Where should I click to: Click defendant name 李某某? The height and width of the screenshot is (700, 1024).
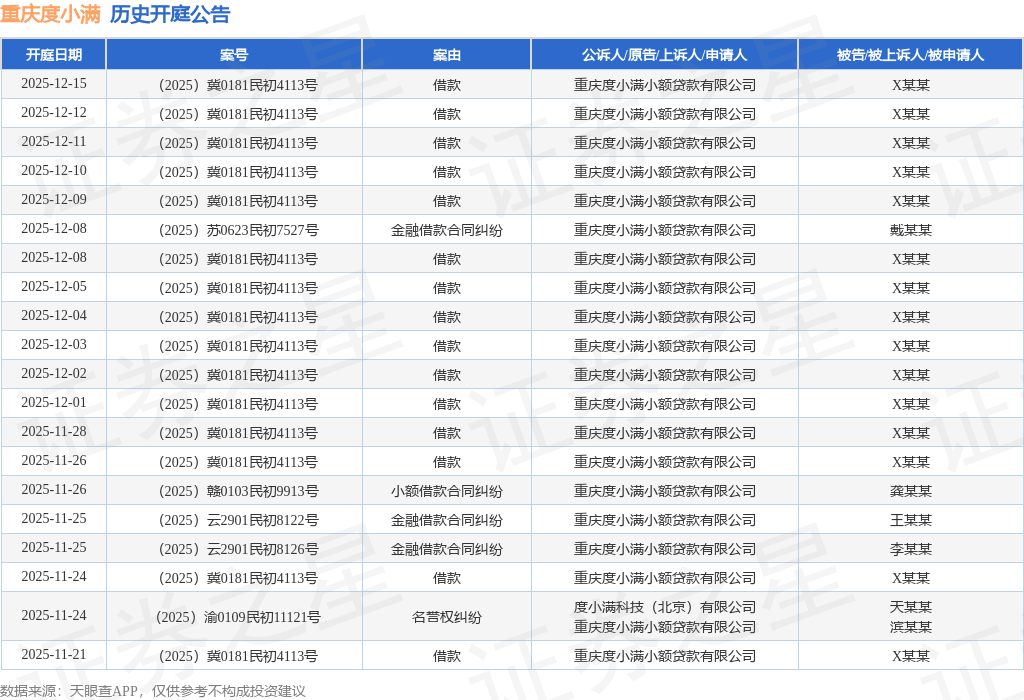point(910,549)
